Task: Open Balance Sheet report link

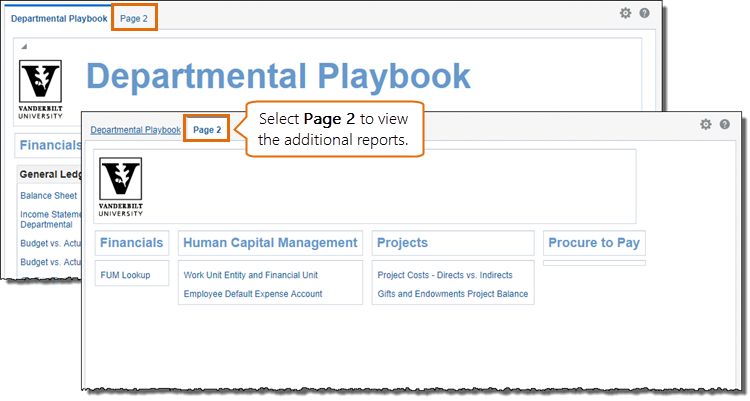Action: (x=48, y=196)
